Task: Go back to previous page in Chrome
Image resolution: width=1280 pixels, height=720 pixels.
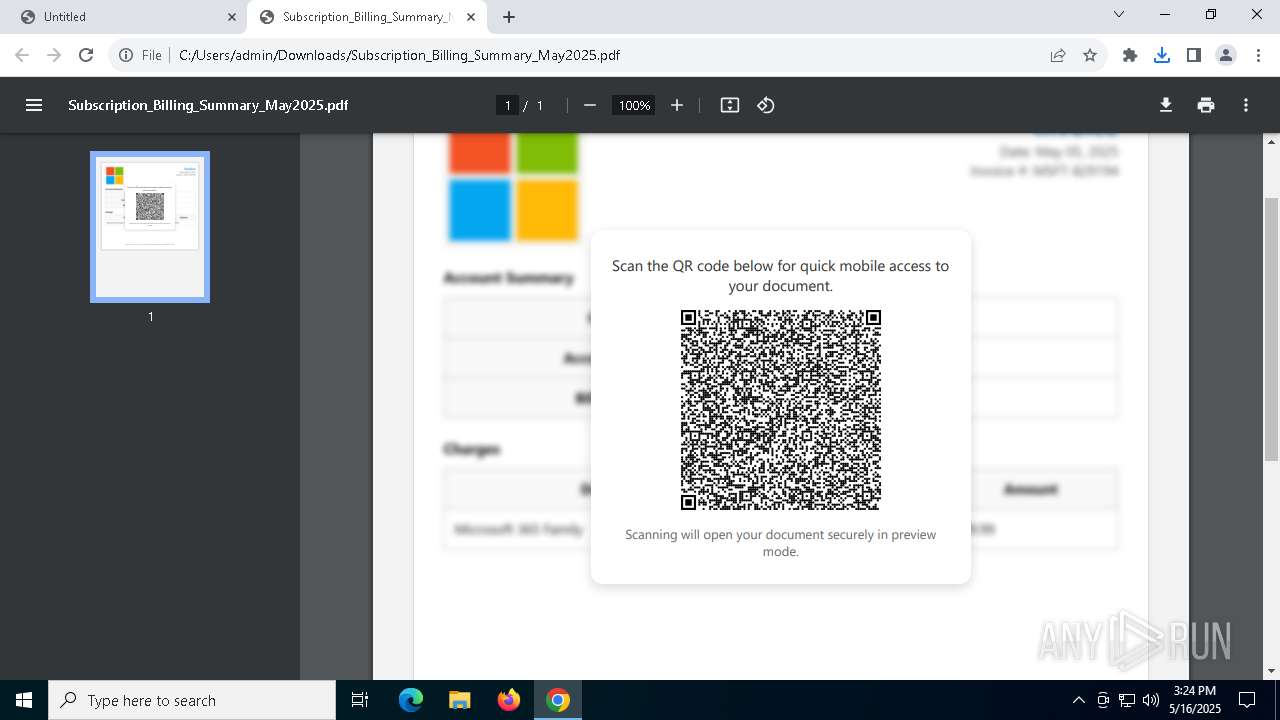Action: [x=22, y=55]
